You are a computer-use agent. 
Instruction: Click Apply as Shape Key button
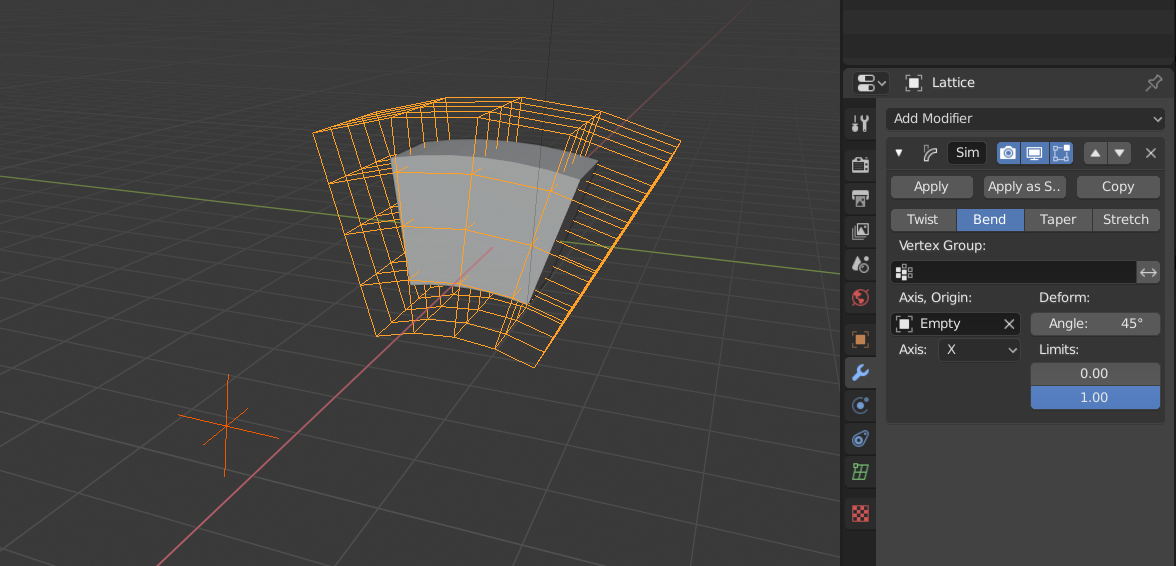[1024, 187]
